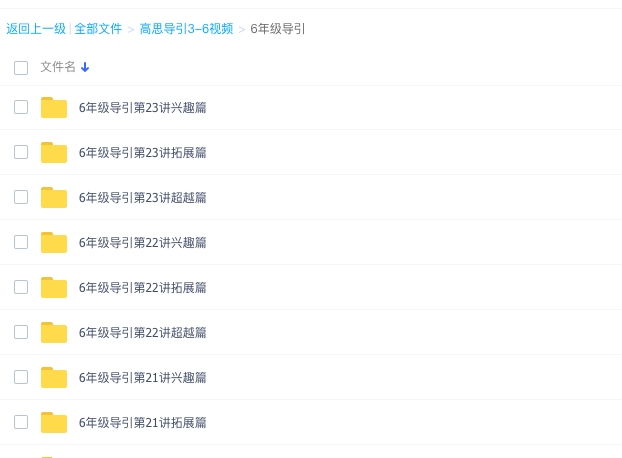Click folder icon for 6年级导引第23讲超越篇
The width and height of the screenshot is (622, 458).
pos(54,197)
